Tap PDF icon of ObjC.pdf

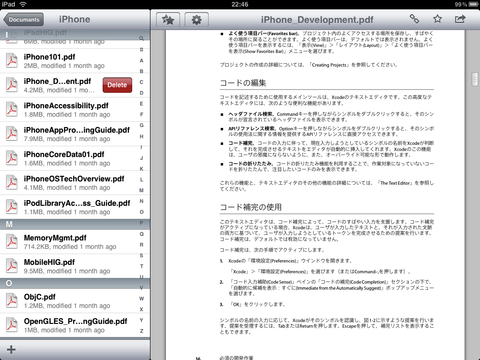click(12, 301)
